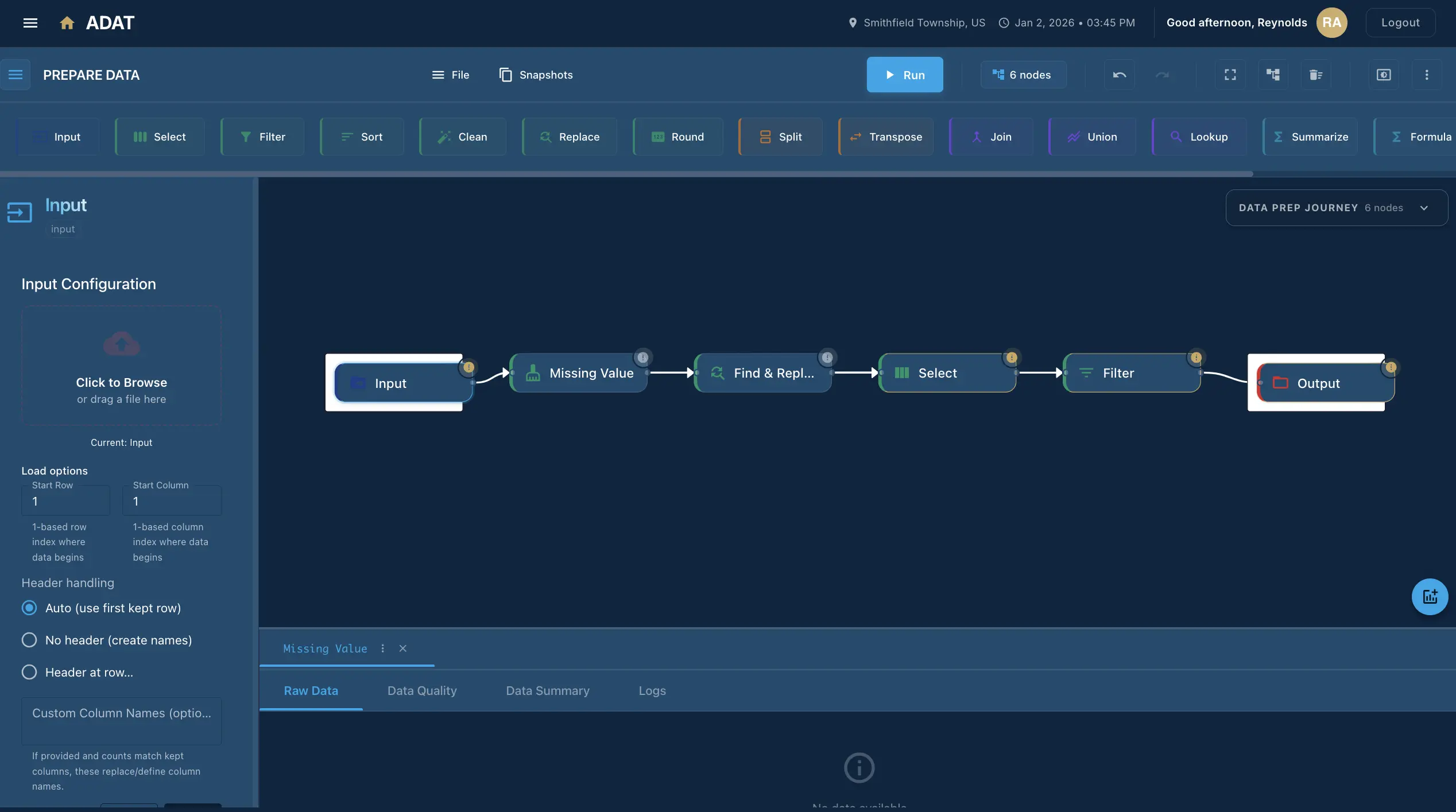The width and height of the screenshot is (1456, 812).
Task: Choose No header (create names)
Action: click(29, 640)
